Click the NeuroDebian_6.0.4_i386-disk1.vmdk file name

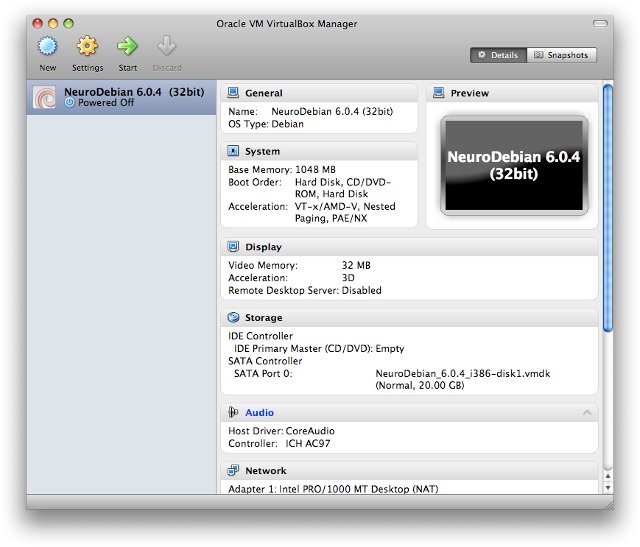pos(463,374)
